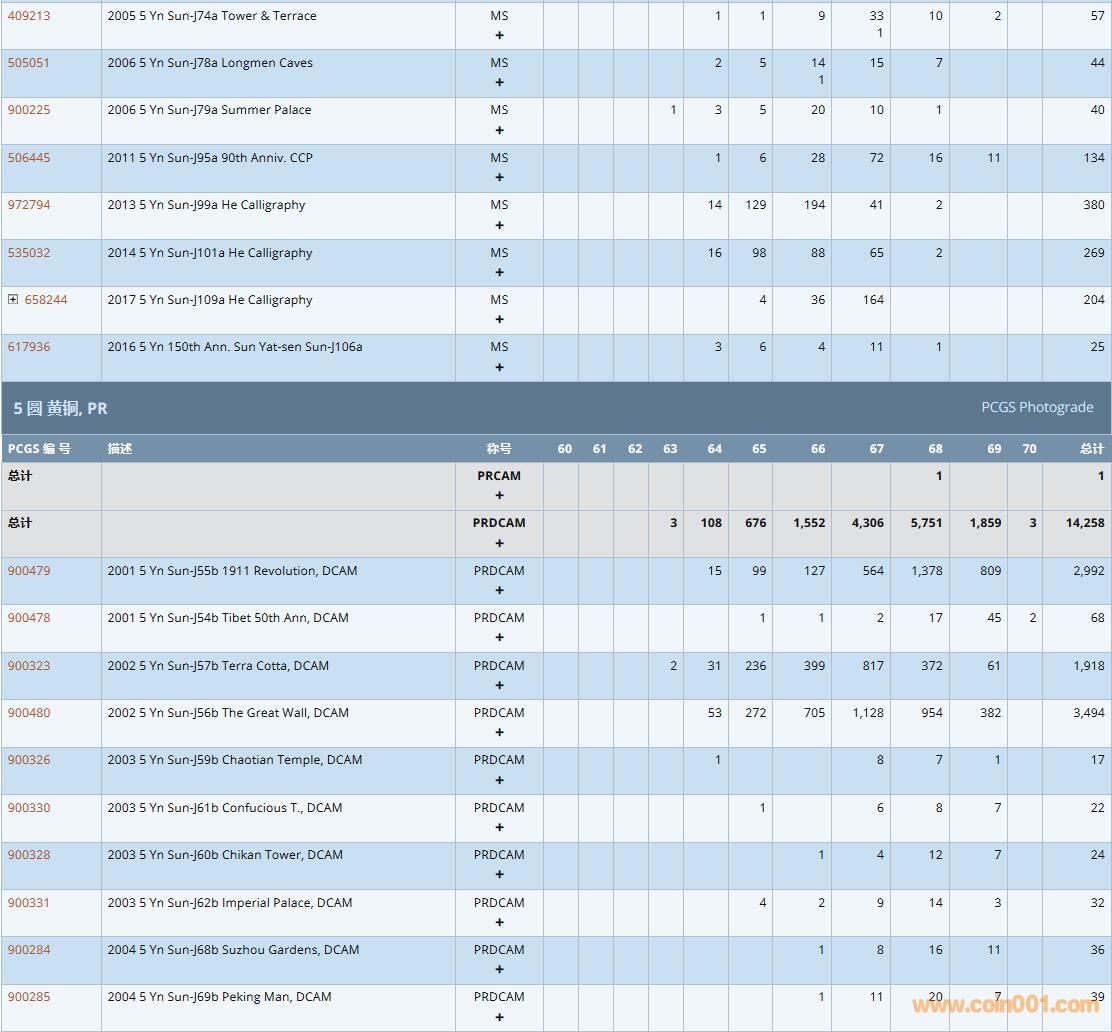Click plus under PRDCAM for 1911 Revolution row
Image resolution: width=1112 pixels, height=1032 pixels.
pyautogui.click(x=499, y=590)
